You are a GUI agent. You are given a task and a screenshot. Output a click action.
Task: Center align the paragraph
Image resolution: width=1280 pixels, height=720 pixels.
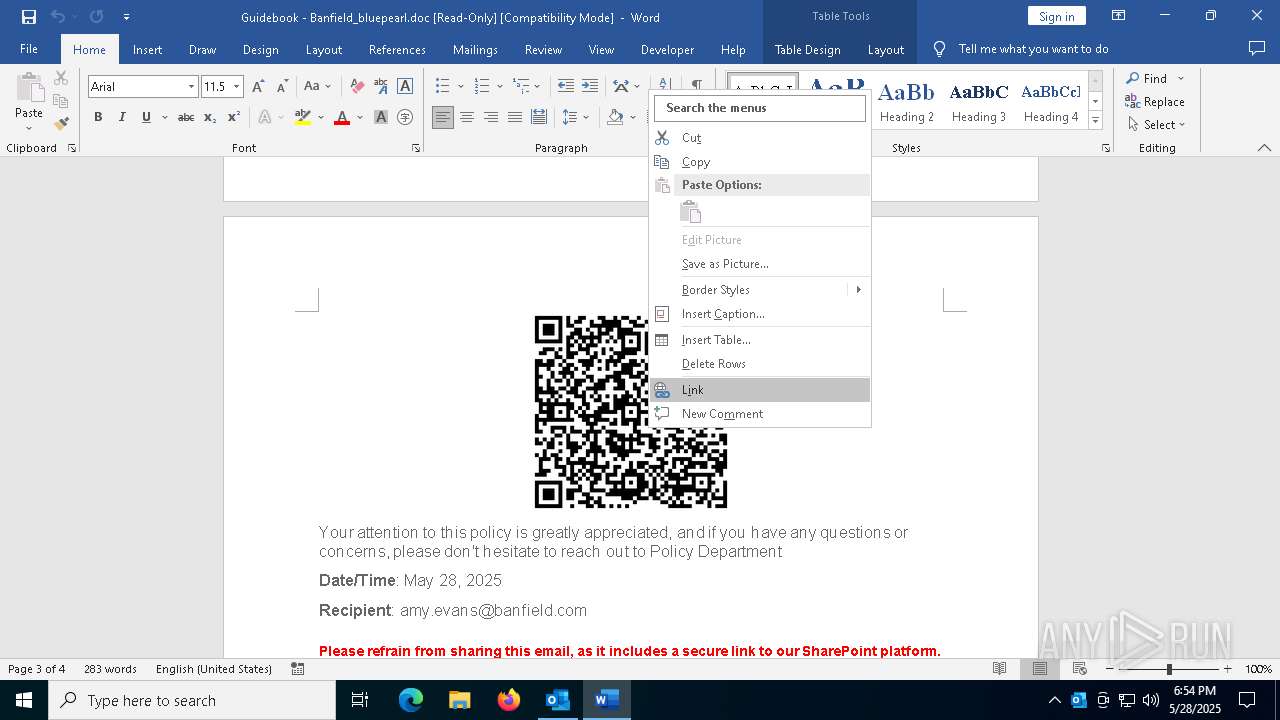click(467, 117)
